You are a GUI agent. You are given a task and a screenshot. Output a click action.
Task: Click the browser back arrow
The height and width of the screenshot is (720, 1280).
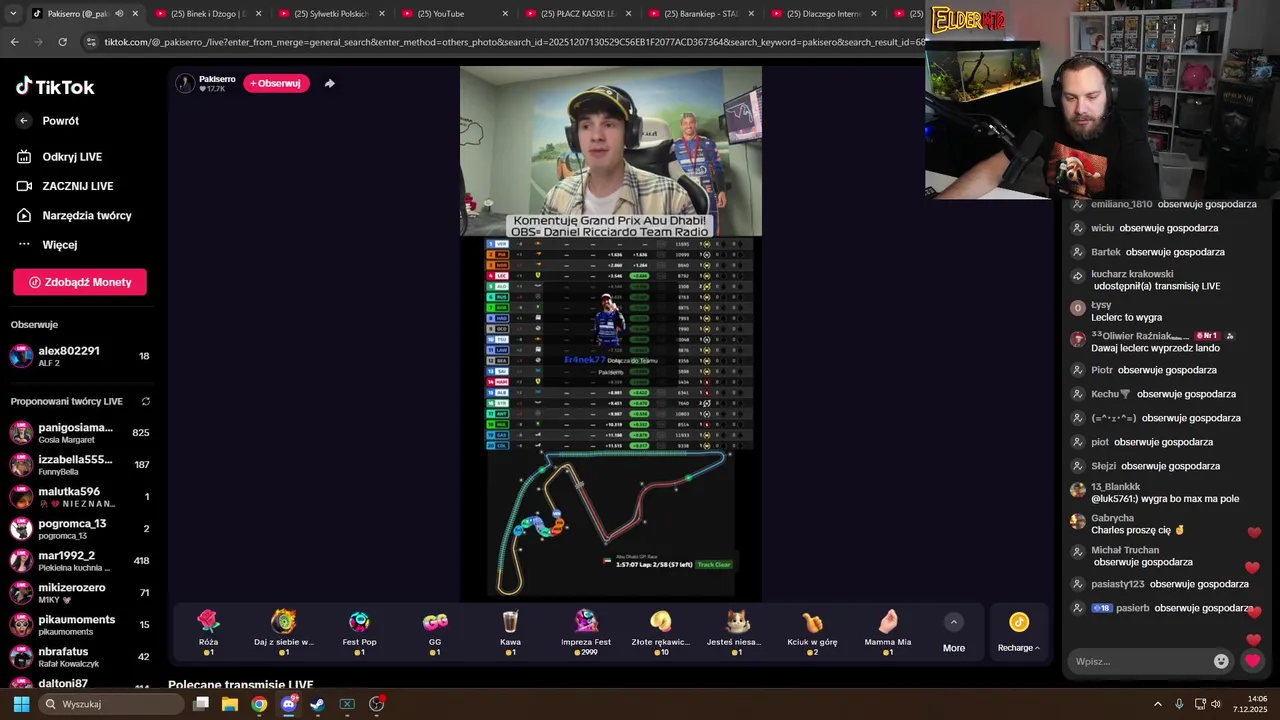(14, 42)
